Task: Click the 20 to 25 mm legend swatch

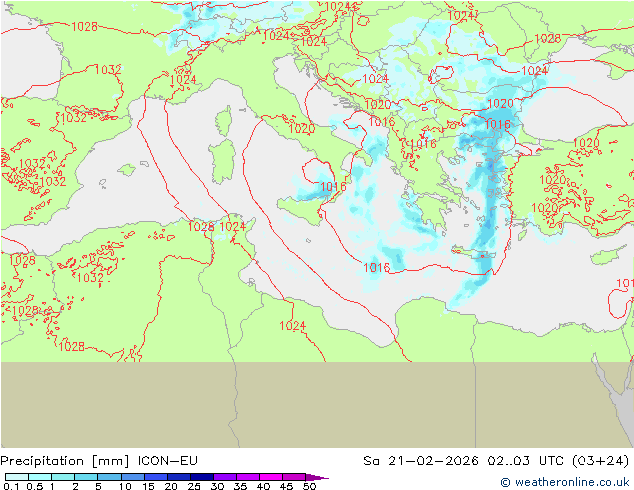Action: click(179, 477)
